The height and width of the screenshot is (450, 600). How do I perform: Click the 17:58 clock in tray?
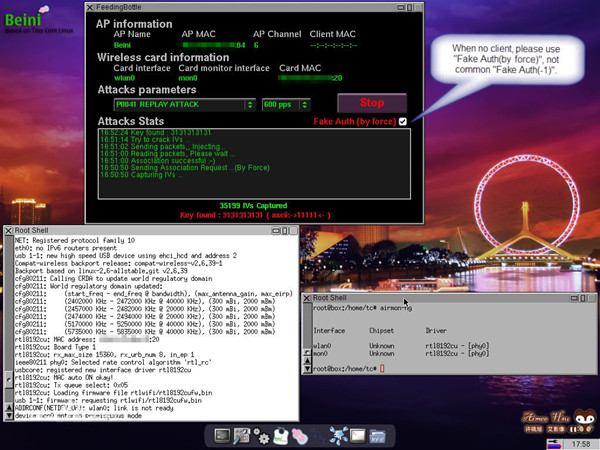click(579, 442)
